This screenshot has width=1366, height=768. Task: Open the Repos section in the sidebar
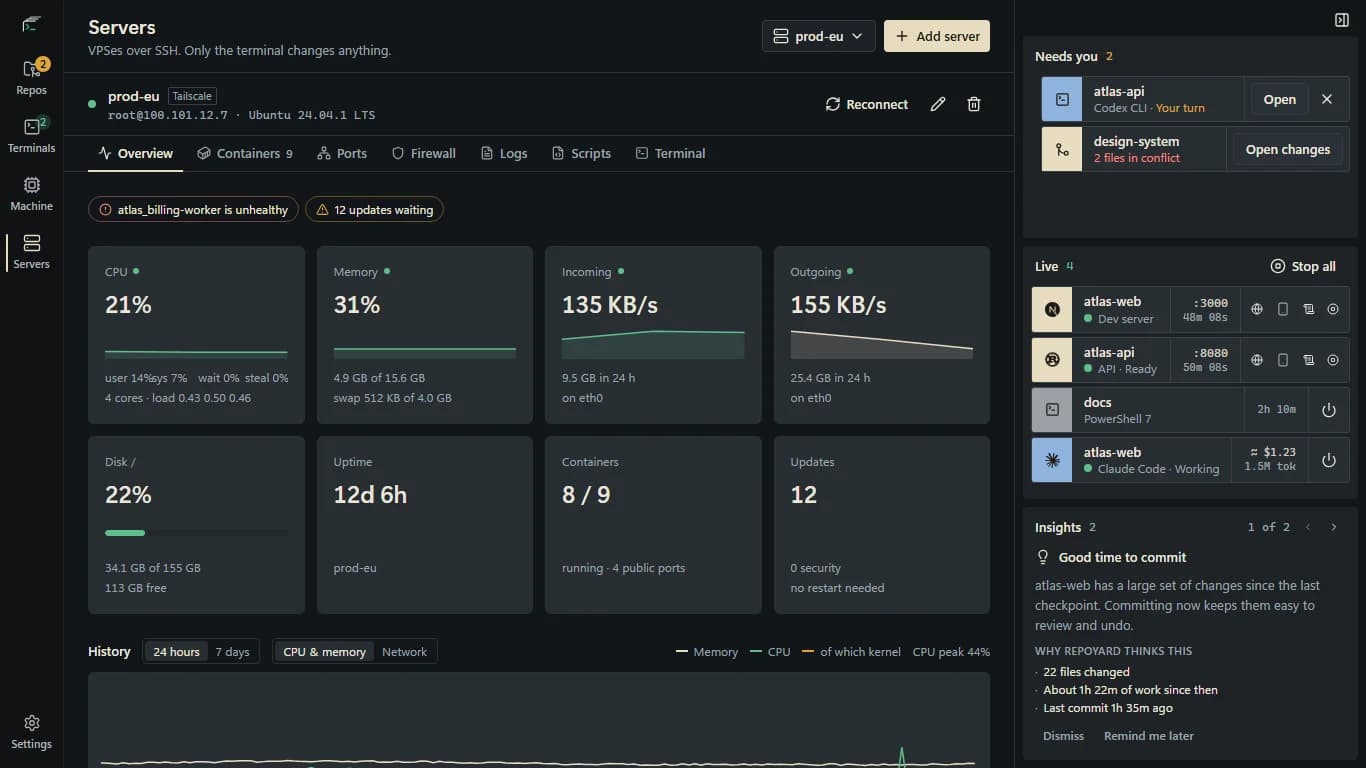pyautogui.click(x=31, y=78)
